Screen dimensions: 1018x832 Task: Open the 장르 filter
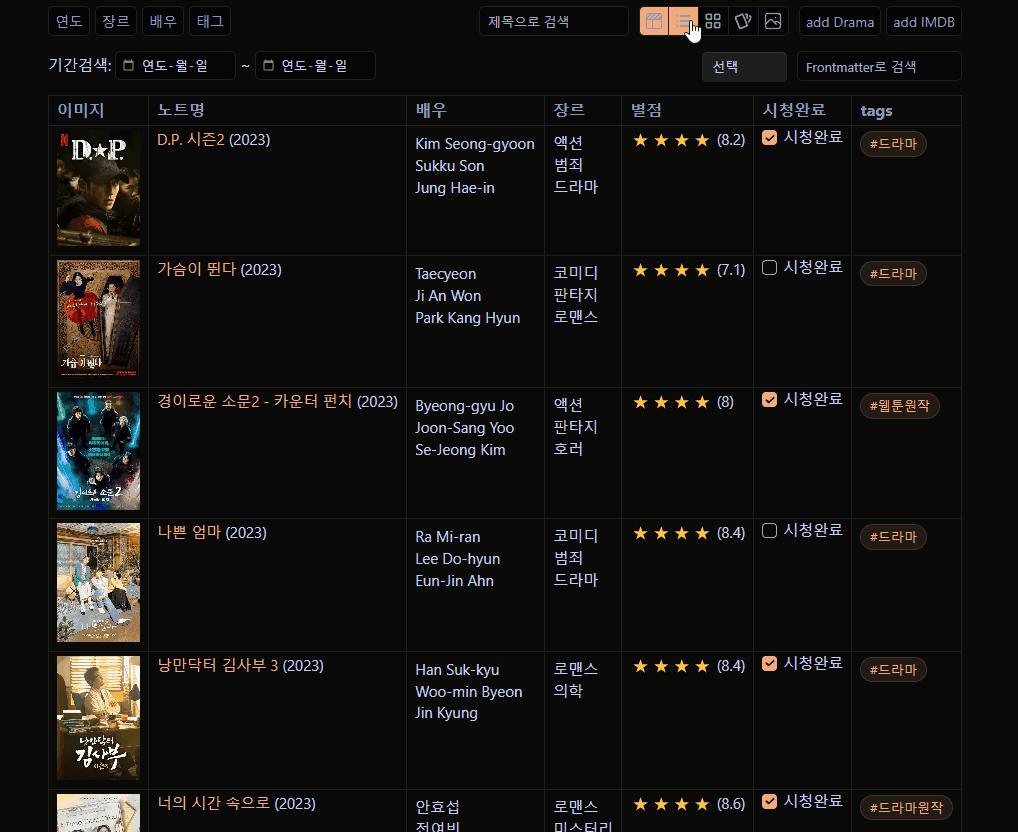click(x=116, y=21)
